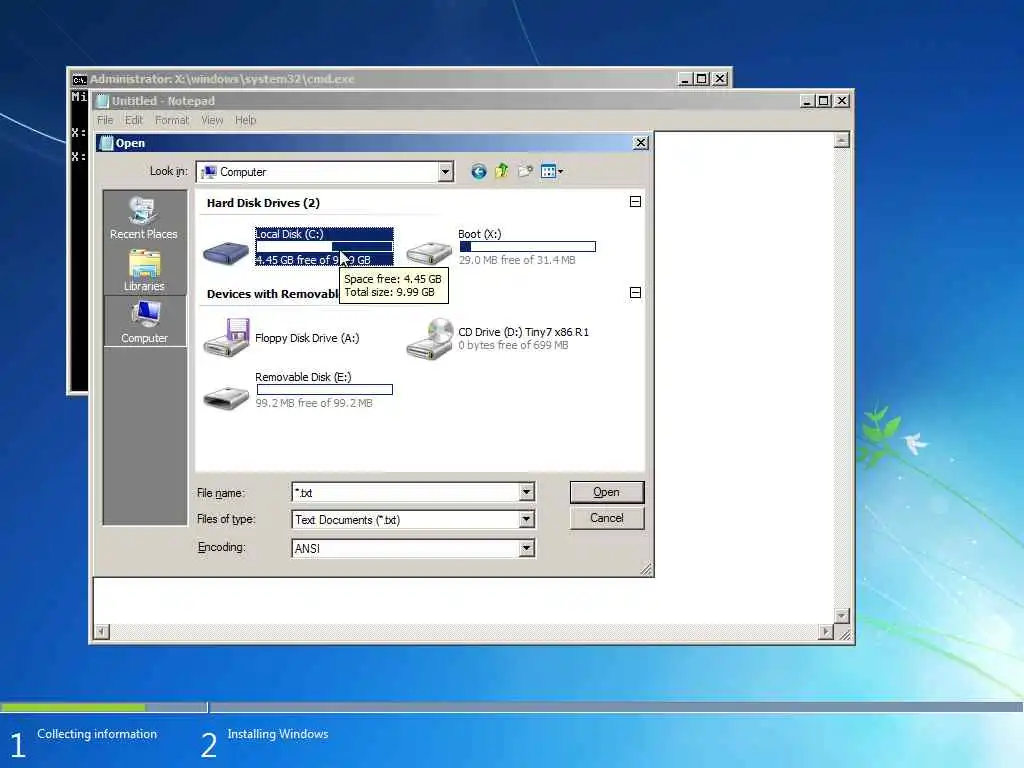Maximize the cmd.exe window
Screen dimensions: 1024x768
702,79
